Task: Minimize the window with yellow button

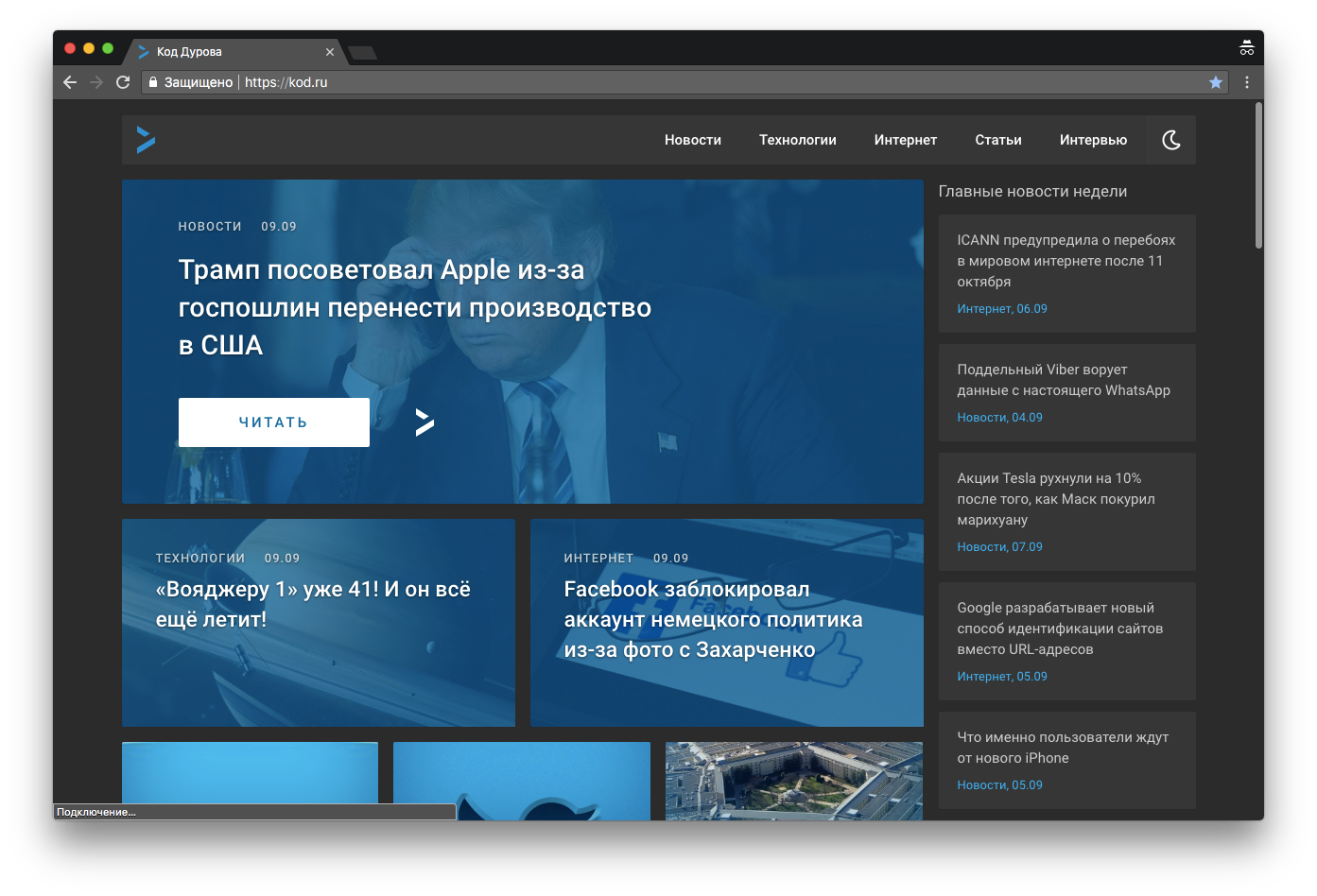Action: (x=89, y=48)
